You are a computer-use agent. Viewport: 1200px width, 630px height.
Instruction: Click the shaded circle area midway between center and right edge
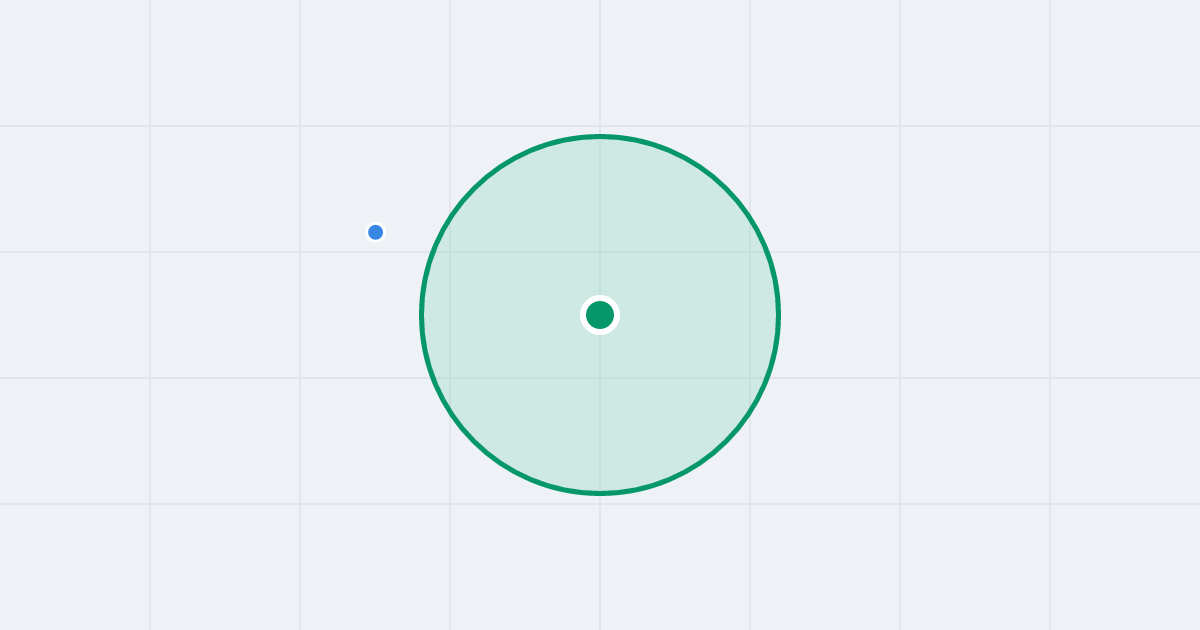690,315
